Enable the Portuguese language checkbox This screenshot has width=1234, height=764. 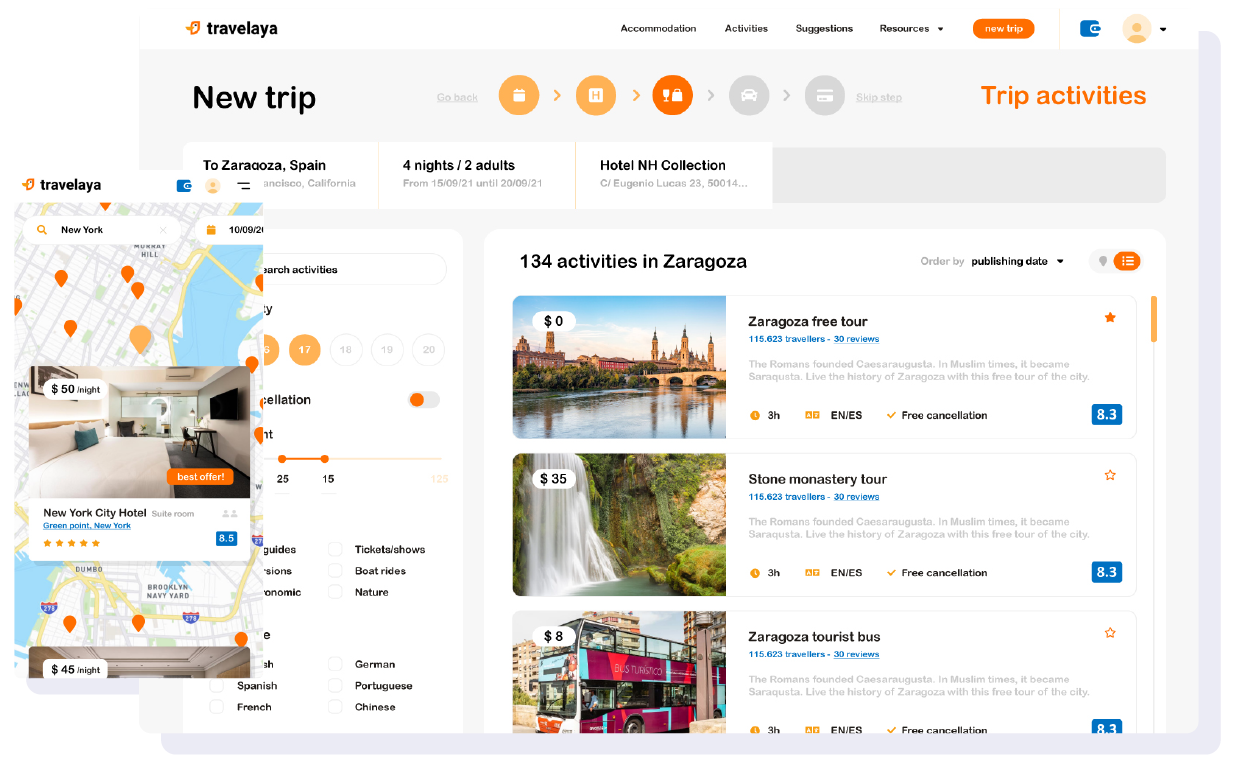(x=336, y=686)
